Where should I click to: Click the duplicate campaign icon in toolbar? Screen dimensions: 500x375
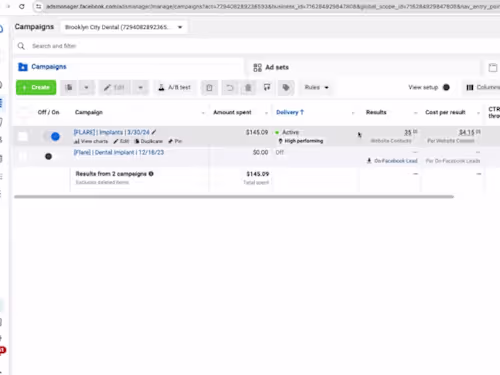69,87
